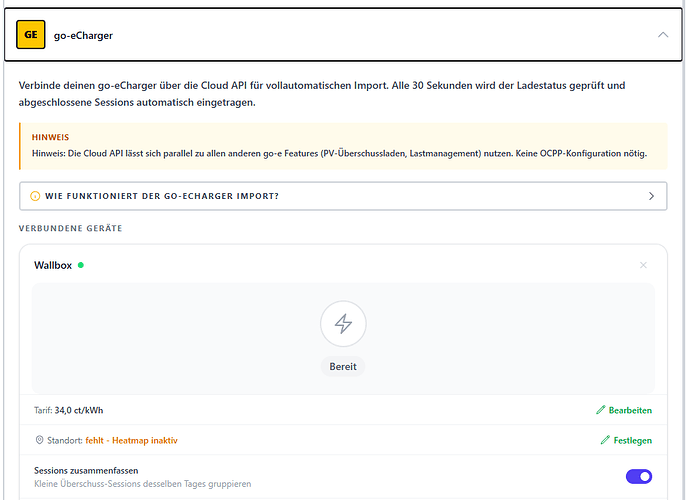Click Festlegen to set the location
The image size is (686, 500).
point(632,441)
